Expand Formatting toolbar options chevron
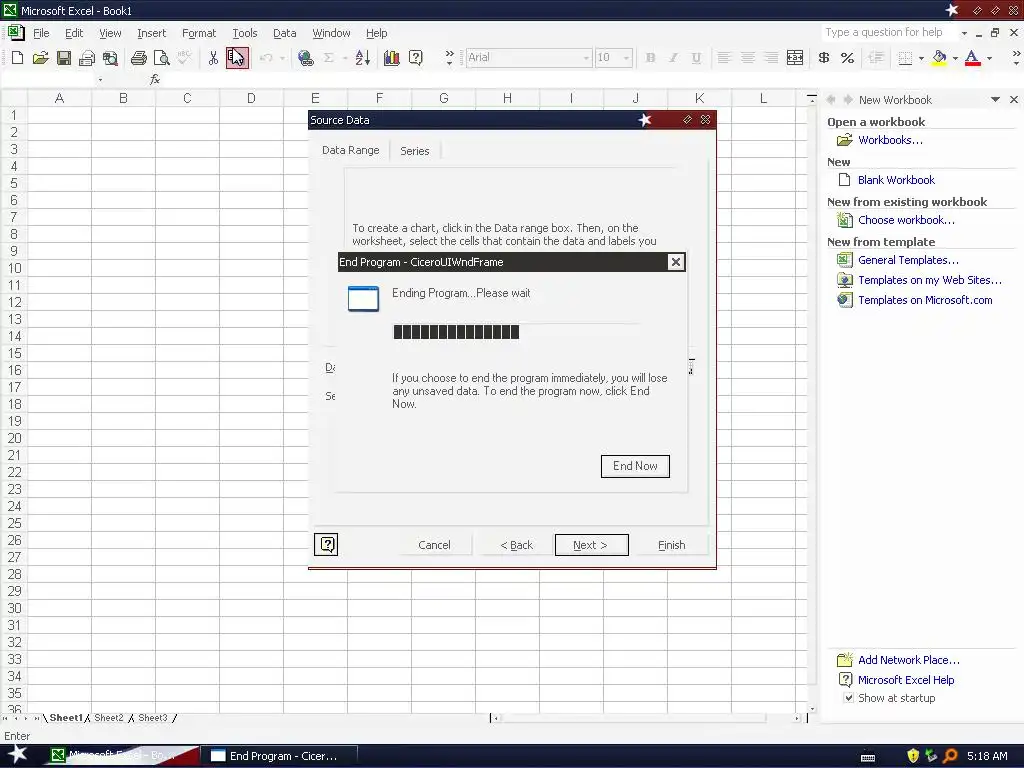Viewport: 1024px width, 768px height. pos(1016,57)
